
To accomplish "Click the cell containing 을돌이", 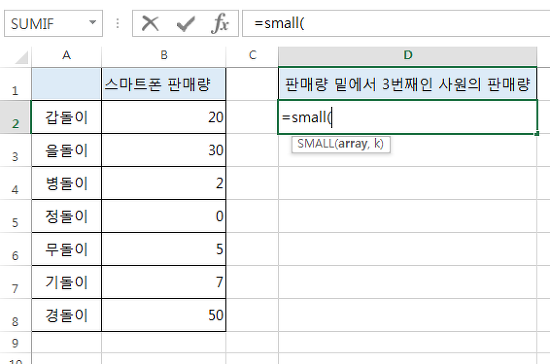I will [66, 150].
